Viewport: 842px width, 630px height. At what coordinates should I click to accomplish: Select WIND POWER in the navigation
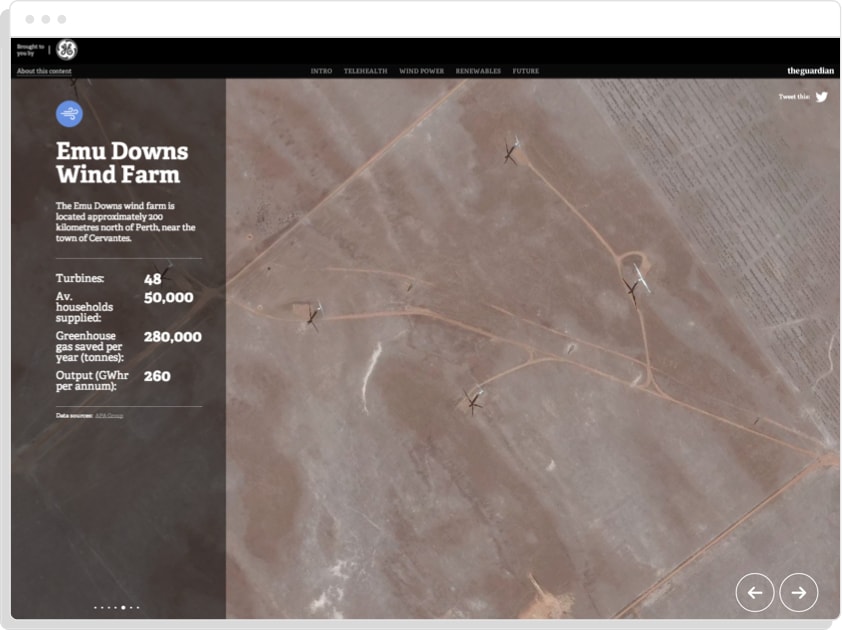coord(421,71)
